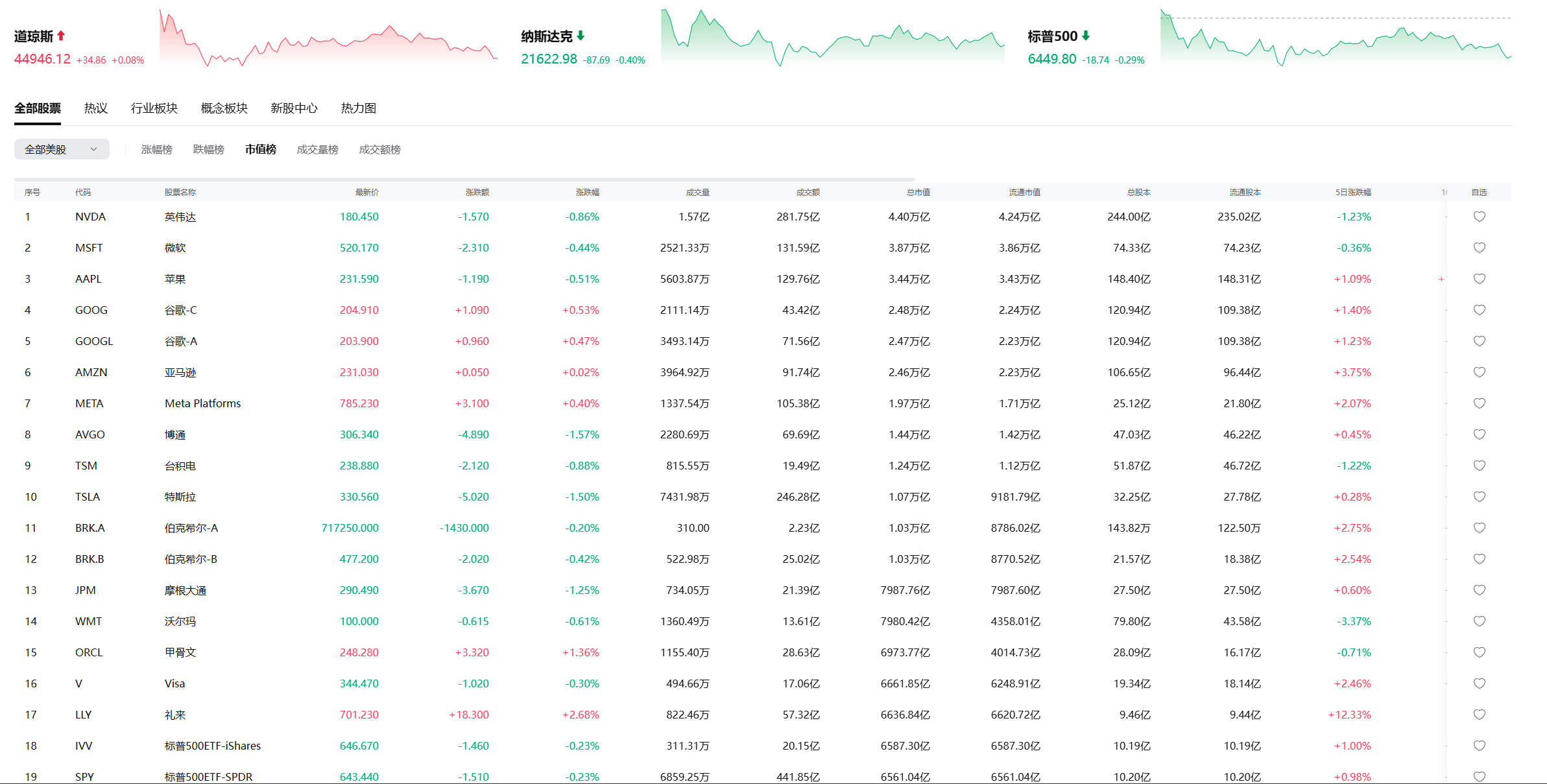Favorite GOOG via heart icon

(x=1479, y=310)
